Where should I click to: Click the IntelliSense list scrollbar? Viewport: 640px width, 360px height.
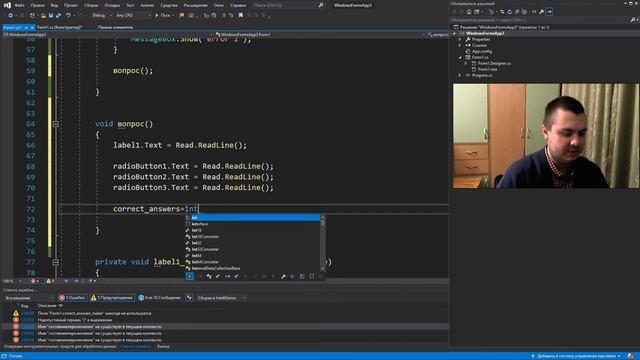[323, 243]
